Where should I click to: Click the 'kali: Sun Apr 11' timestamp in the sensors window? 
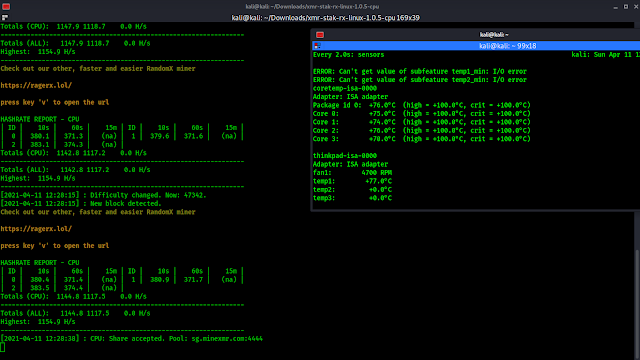coord(605,55)
